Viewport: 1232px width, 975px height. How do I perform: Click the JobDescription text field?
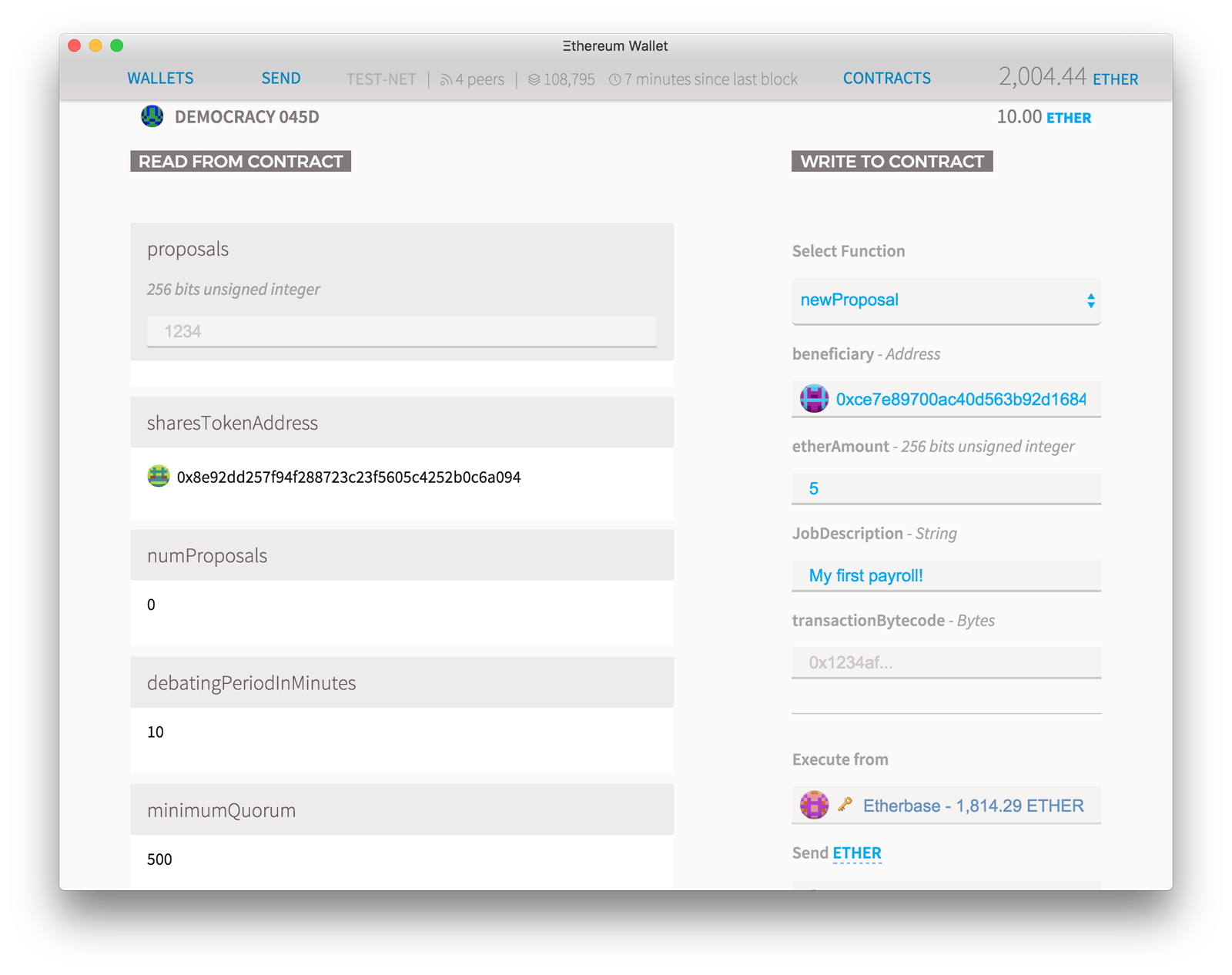pyautogui.click(x=946, y=576)
